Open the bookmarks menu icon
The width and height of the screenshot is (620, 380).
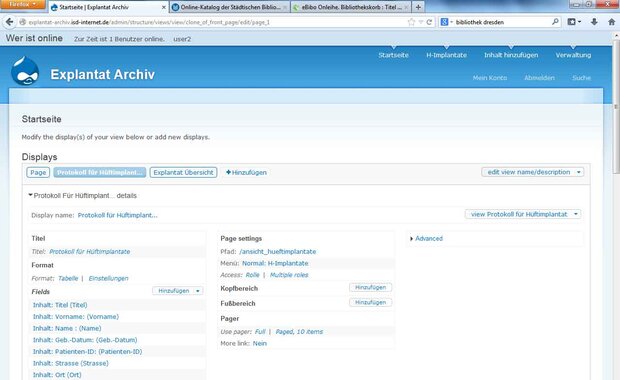574,22
